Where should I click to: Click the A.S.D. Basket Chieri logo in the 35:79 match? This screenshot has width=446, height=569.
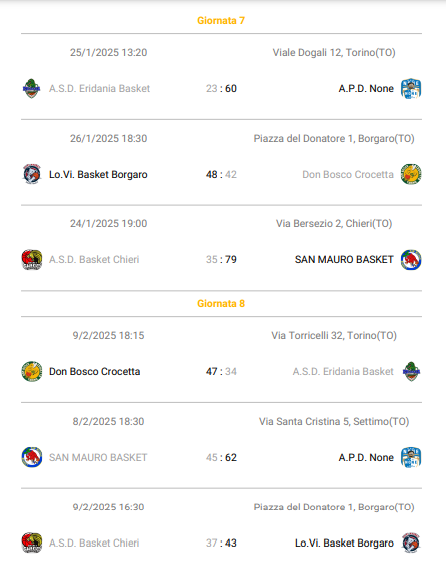click(x=32, y=259)
